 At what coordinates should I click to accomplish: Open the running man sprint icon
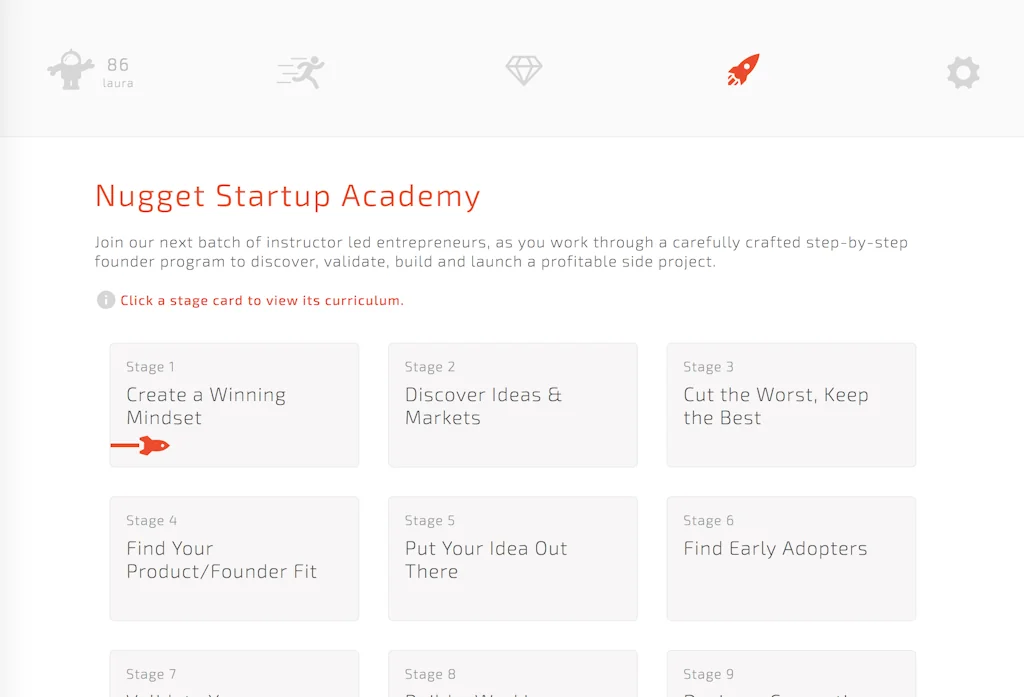301,71
